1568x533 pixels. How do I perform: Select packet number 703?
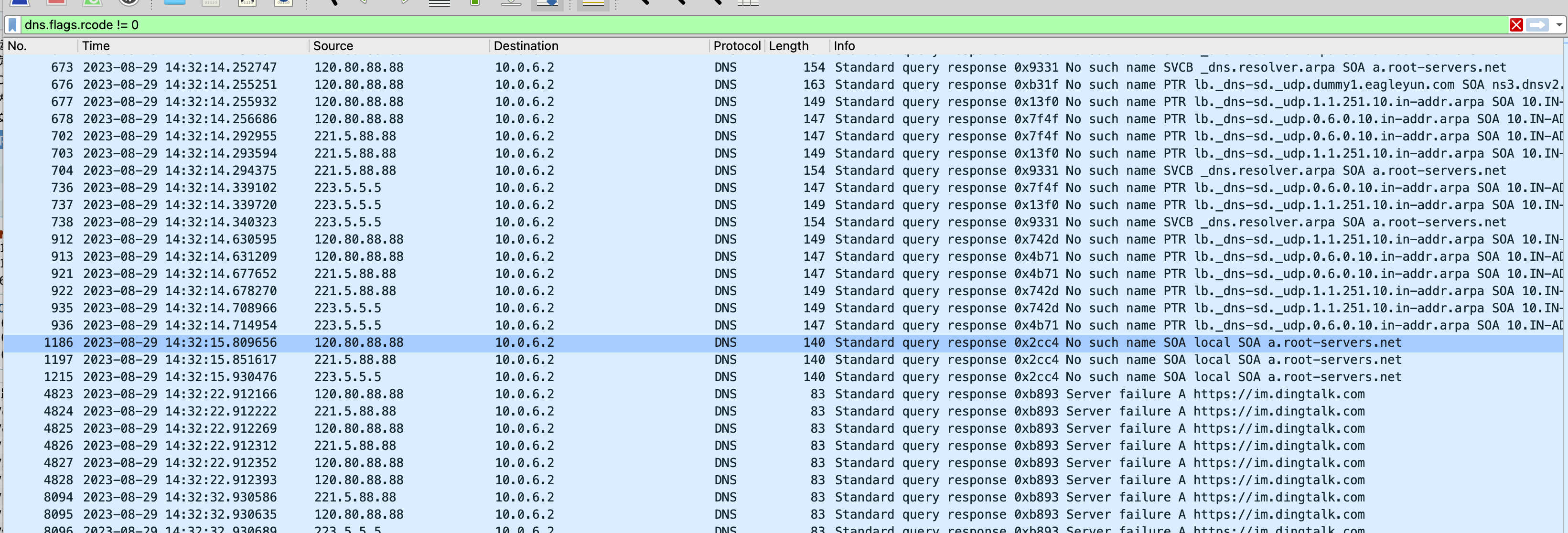pyautogui.click(x=784, y=153)
